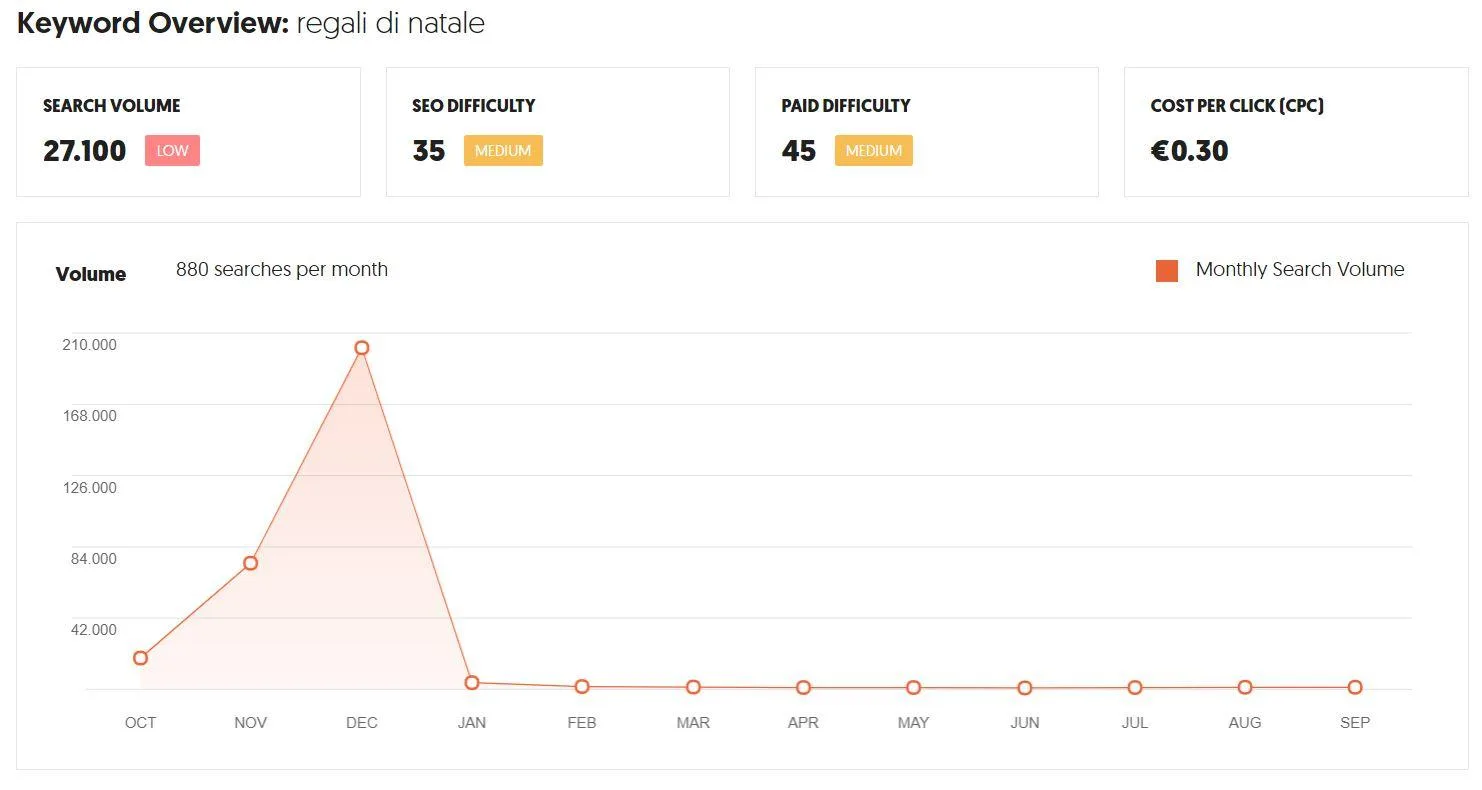The image size is (1482, 790).
Task: Click the MEDIUM badge under SEO Difficulty
Action: (503, 151)
